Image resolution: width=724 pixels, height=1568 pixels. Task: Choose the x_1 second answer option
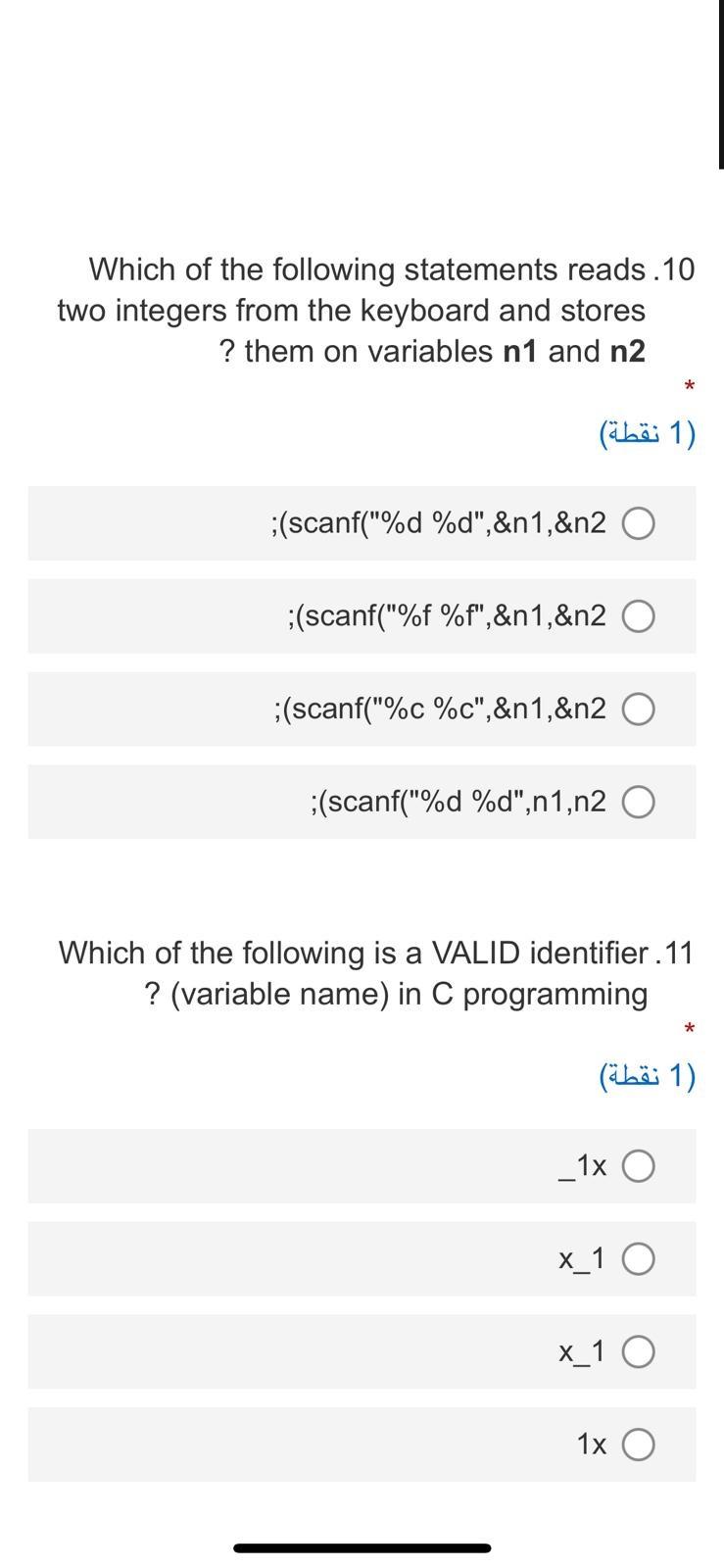639,1258
